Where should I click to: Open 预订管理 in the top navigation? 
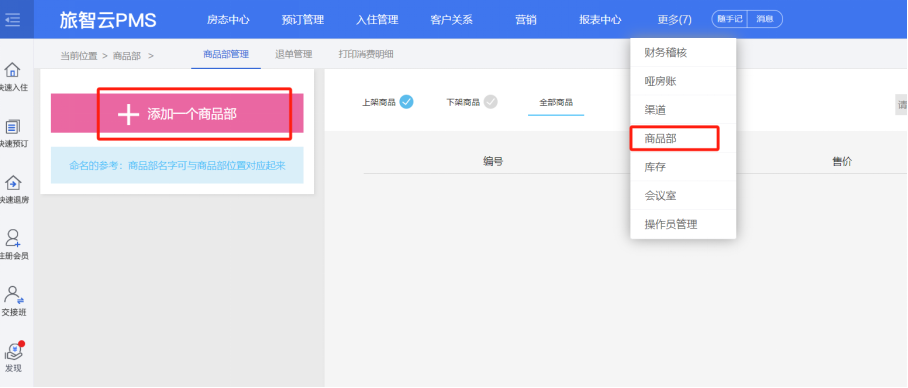pyautogui.click(x=302, y=20)
